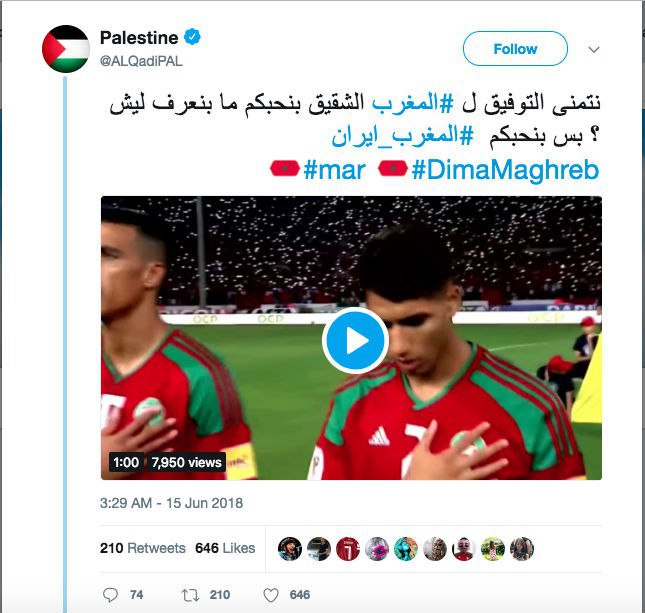Click the last liker avatar in row
The width and height of the screenshot is (645, 613).
pos(522,548)
